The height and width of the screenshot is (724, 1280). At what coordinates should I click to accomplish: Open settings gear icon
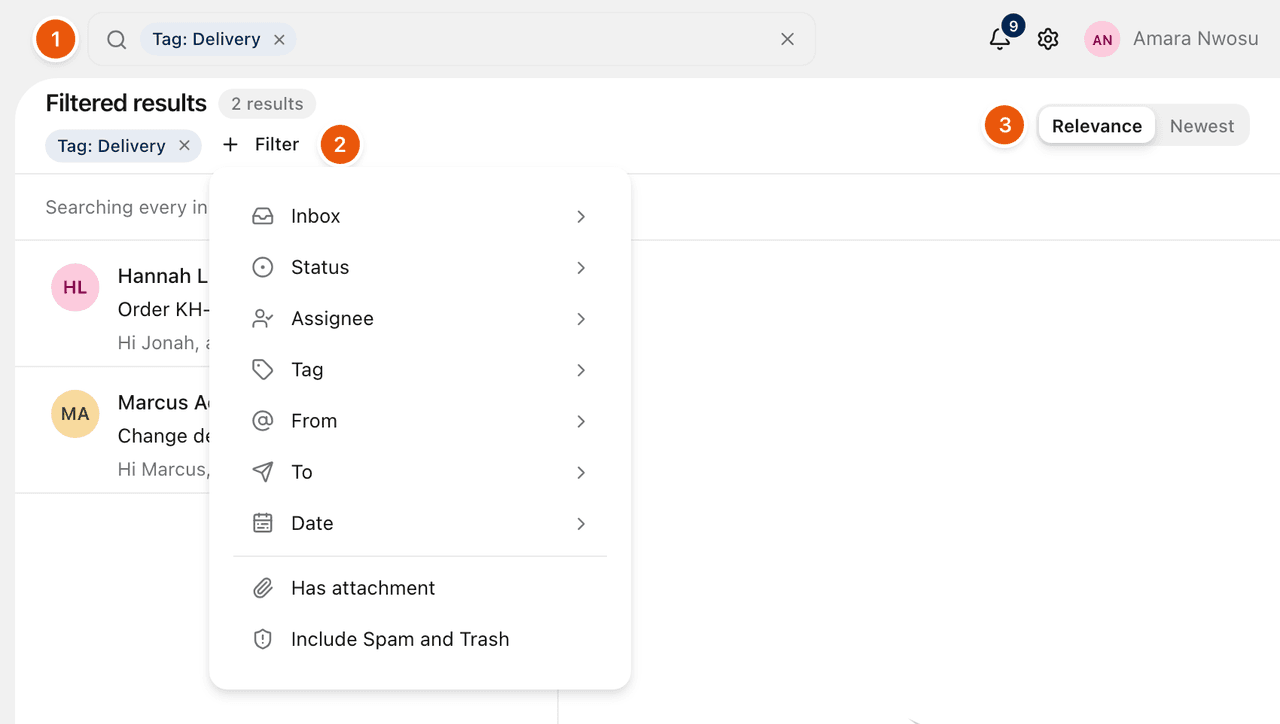(1048, 39)
